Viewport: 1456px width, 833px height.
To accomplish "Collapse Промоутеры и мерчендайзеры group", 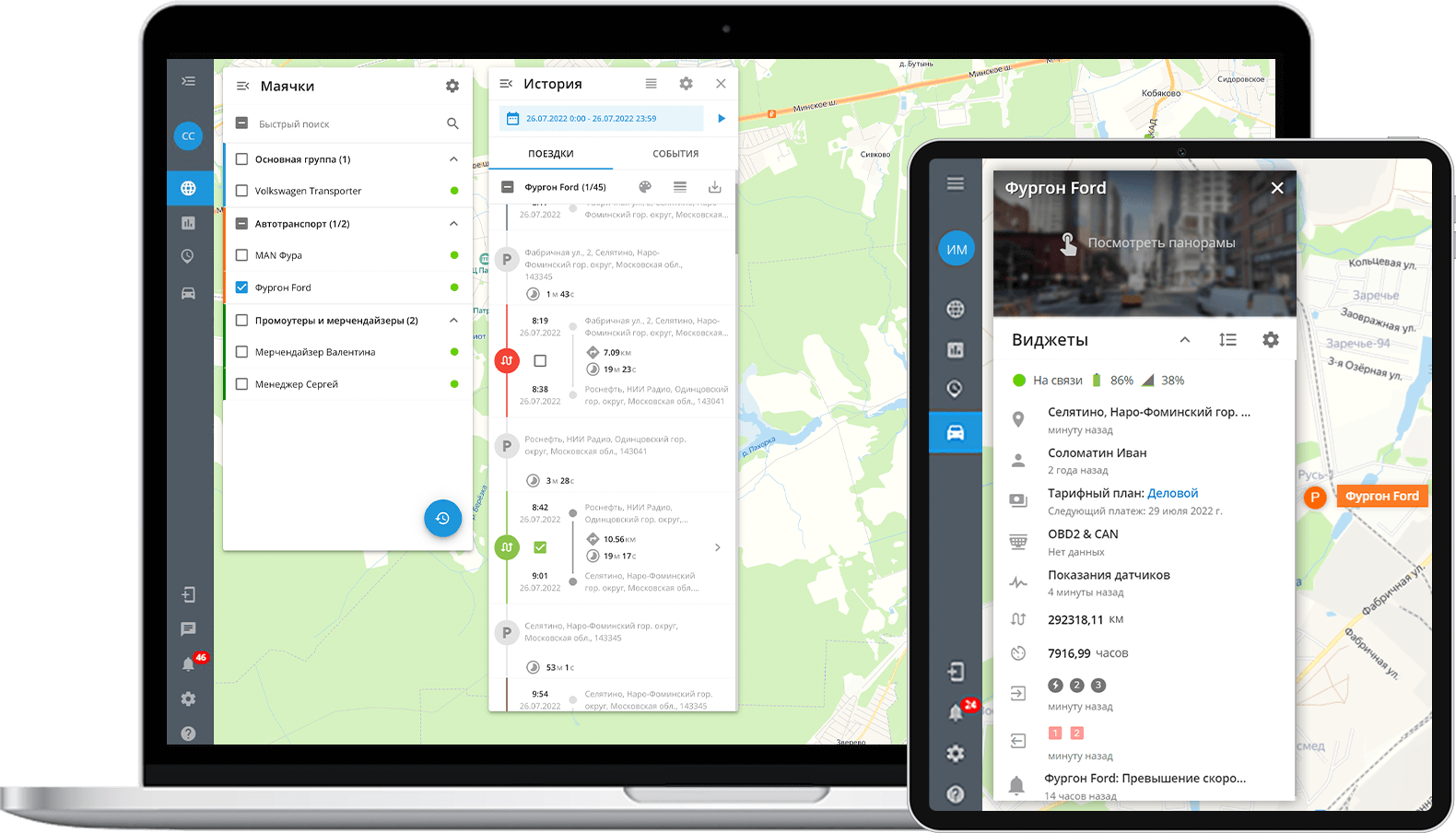I will click(x=453, y=320).
